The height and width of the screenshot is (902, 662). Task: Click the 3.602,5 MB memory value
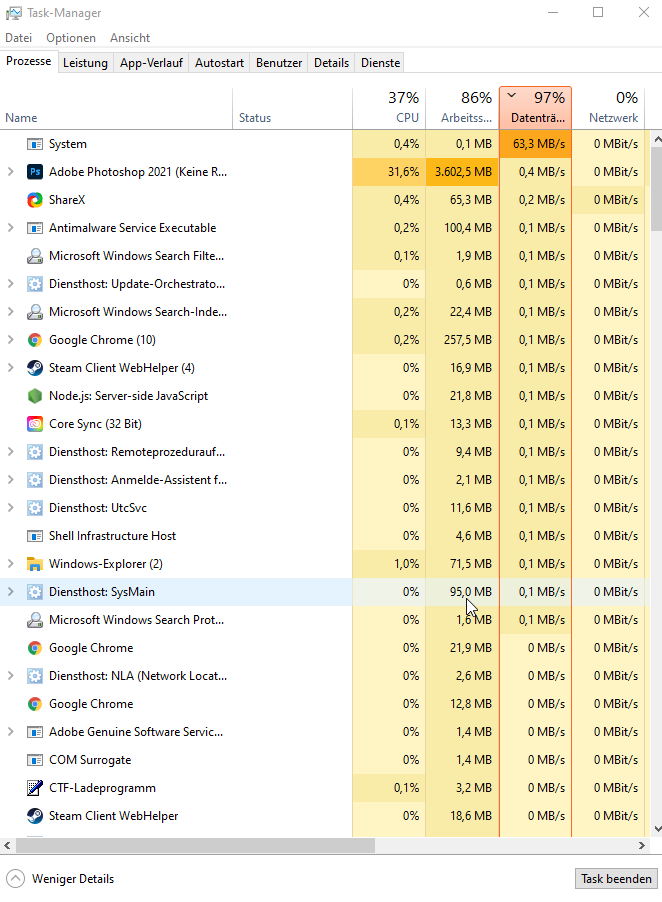(x=462, y=171)
